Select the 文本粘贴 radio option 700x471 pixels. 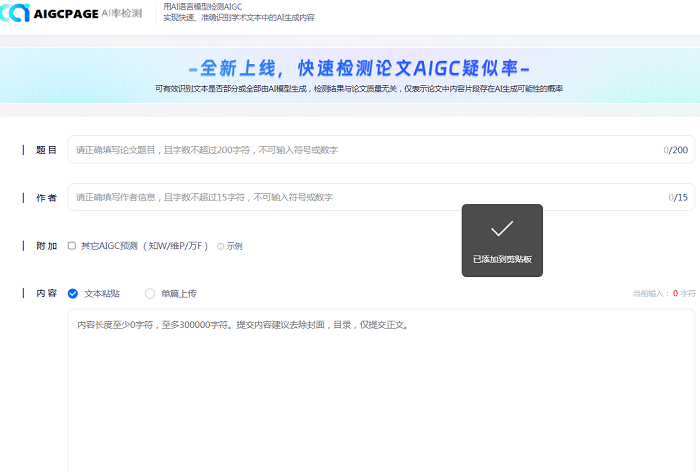click(73, 294)
